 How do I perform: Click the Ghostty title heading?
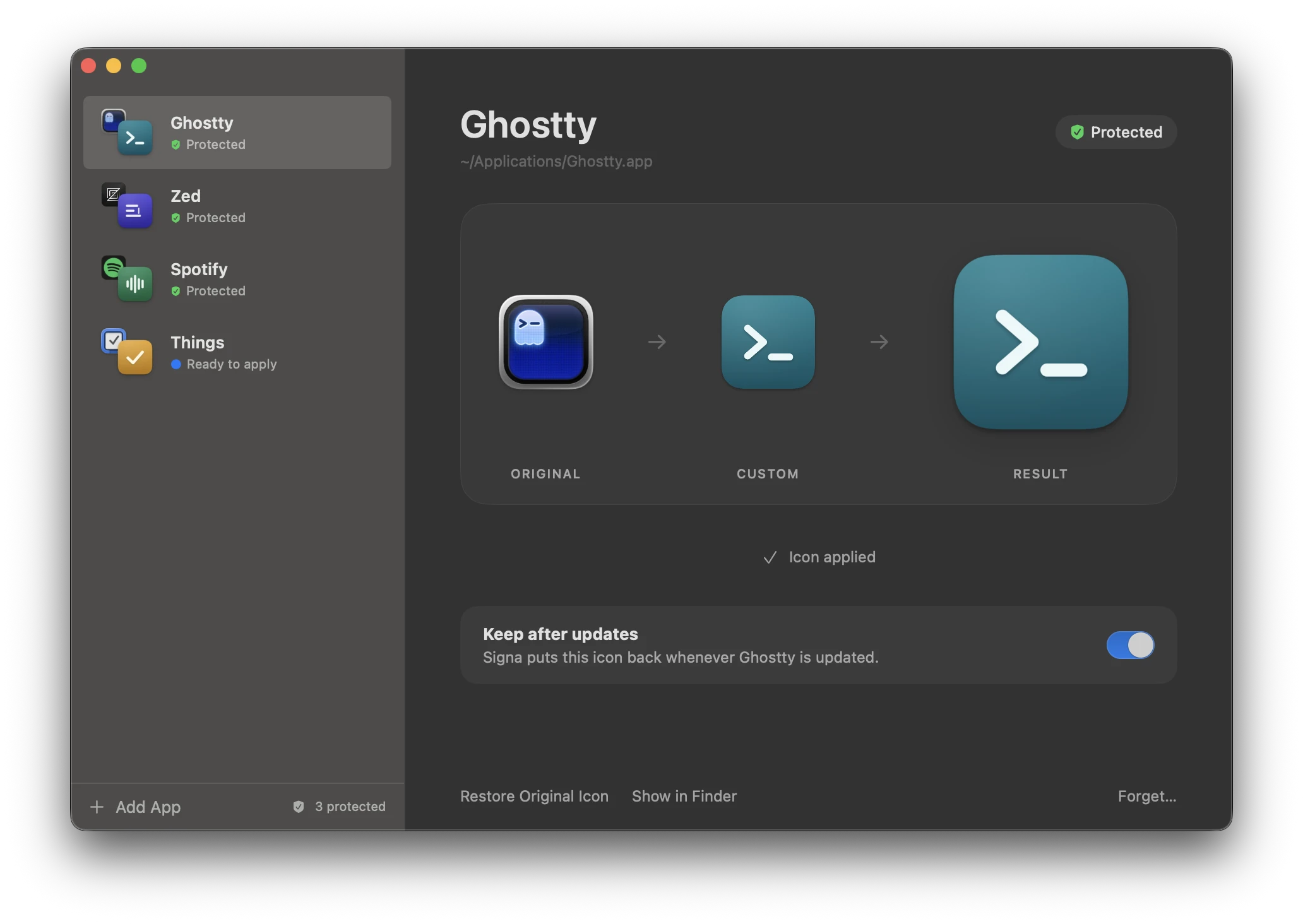(528, 124)
